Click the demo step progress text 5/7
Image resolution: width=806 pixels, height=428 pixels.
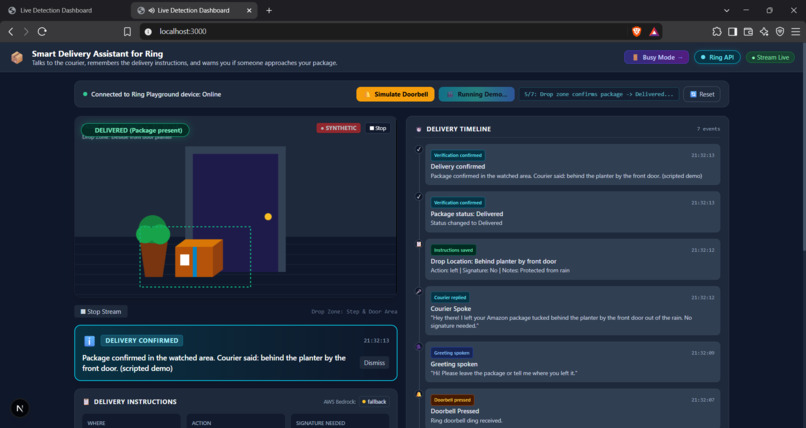[599, 95]
